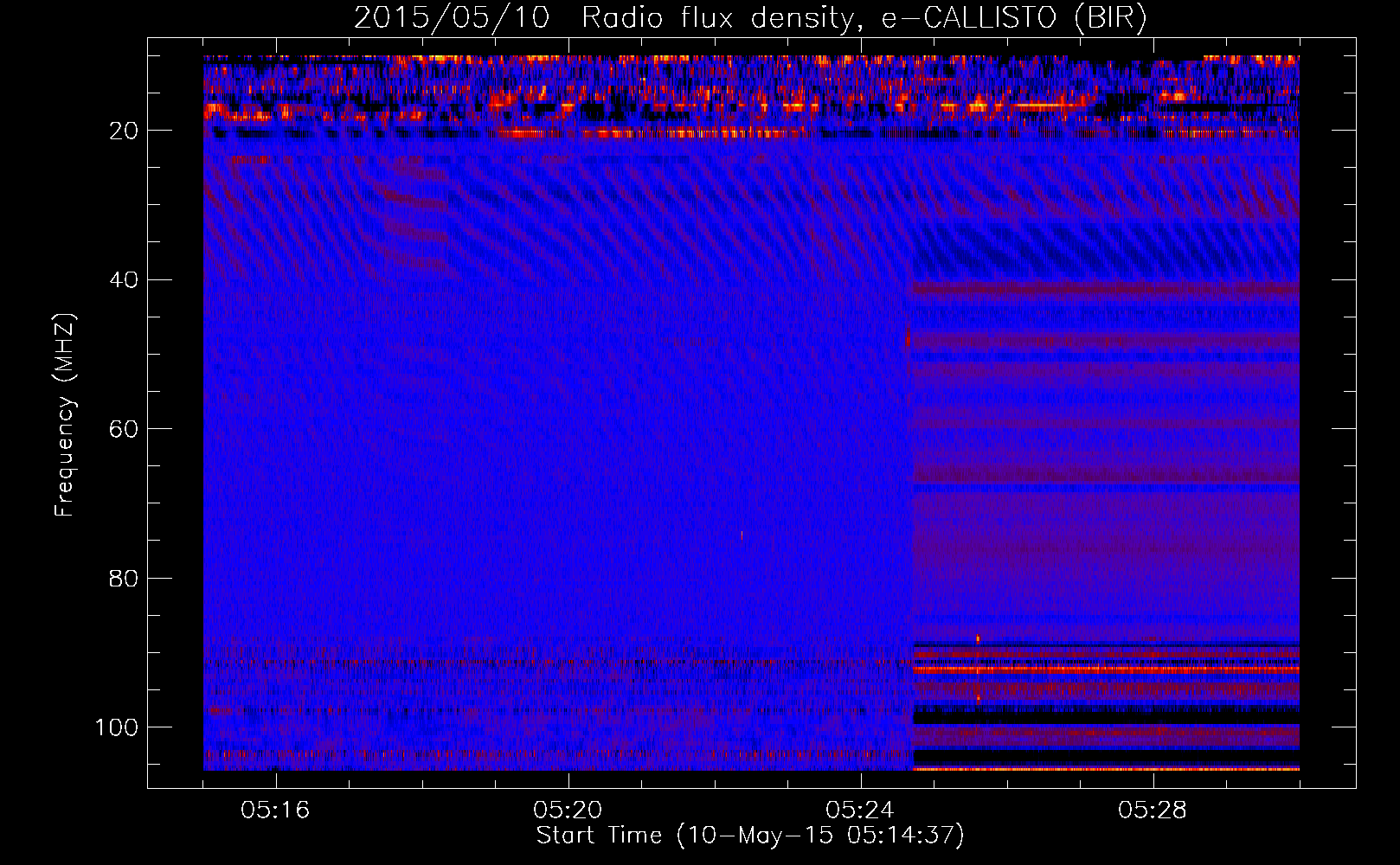Click the 80 MHz frequency tick label

(125, 578)
